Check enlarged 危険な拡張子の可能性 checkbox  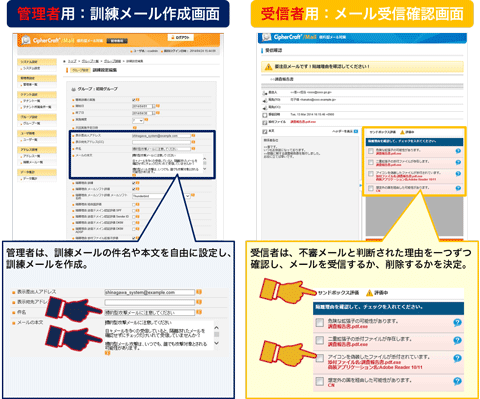320,323
